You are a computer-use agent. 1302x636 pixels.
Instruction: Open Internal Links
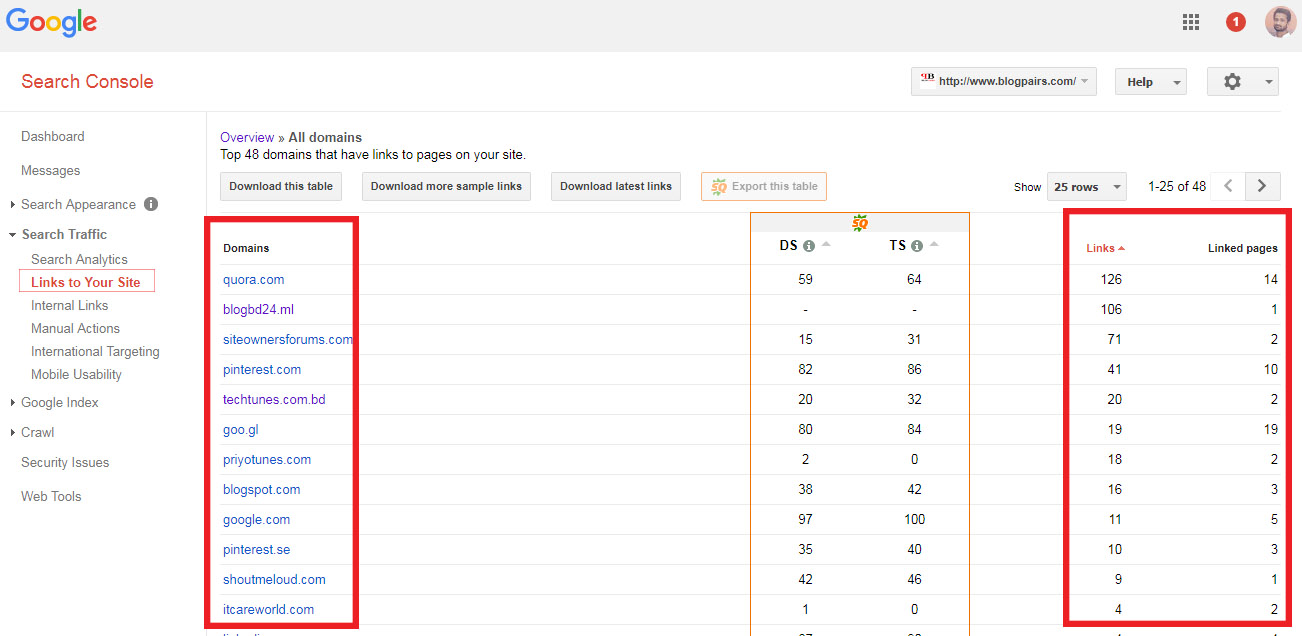69,305
